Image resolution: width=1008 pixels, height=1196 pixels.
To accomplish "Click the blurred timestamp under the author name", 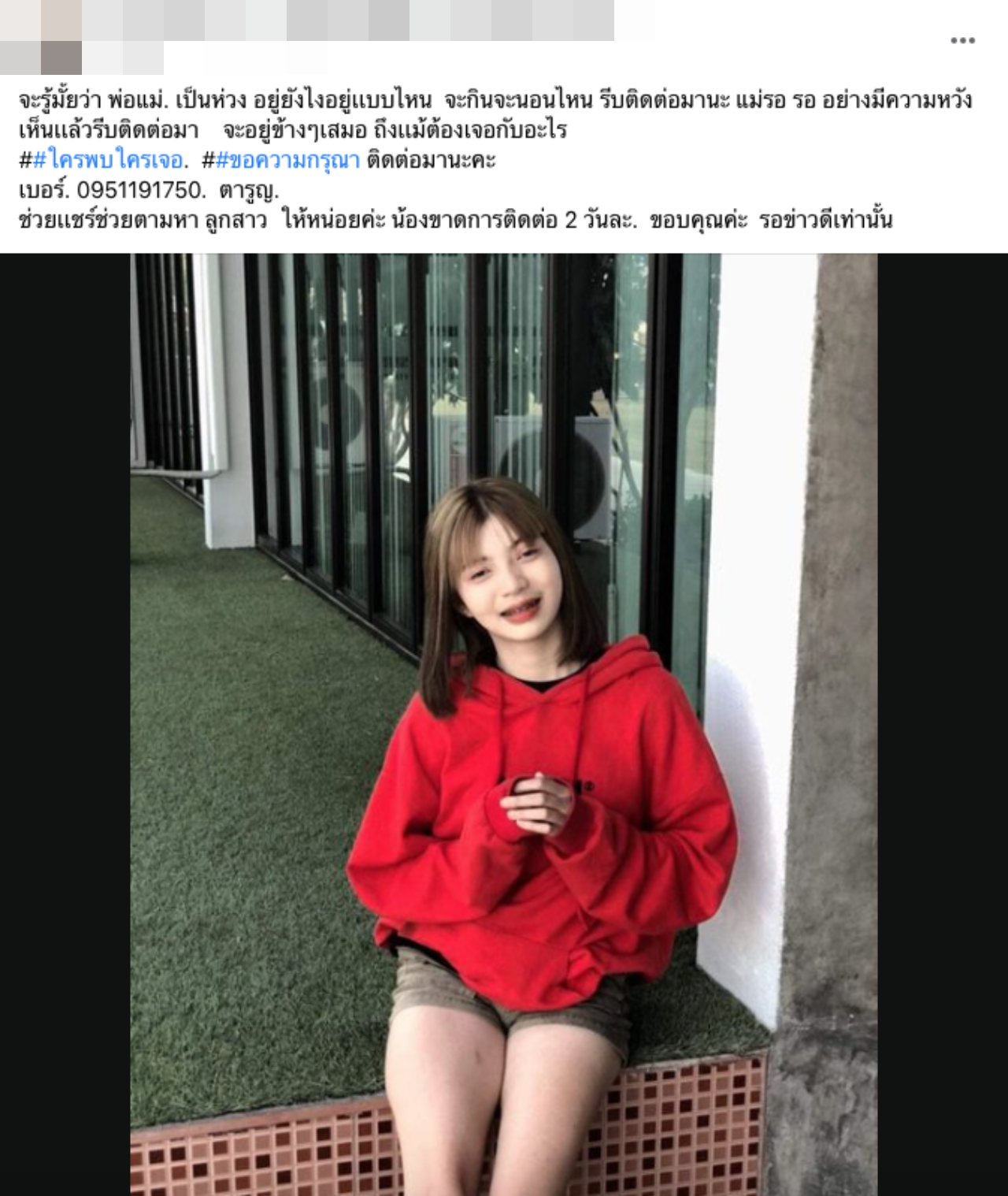I will coord(82,58).
